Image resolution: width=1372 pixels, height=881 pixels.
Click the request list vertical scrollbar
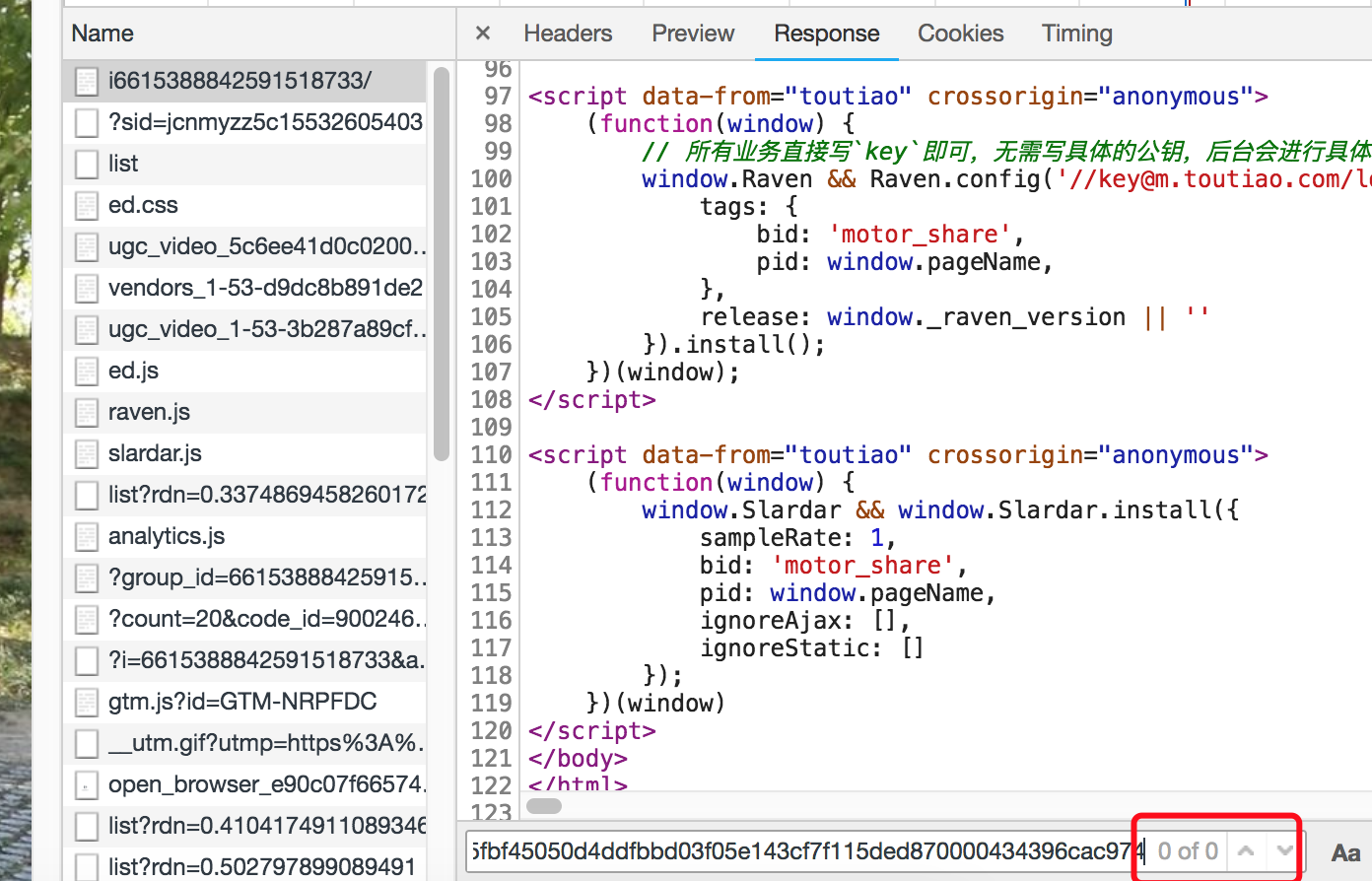click(441, 264)
